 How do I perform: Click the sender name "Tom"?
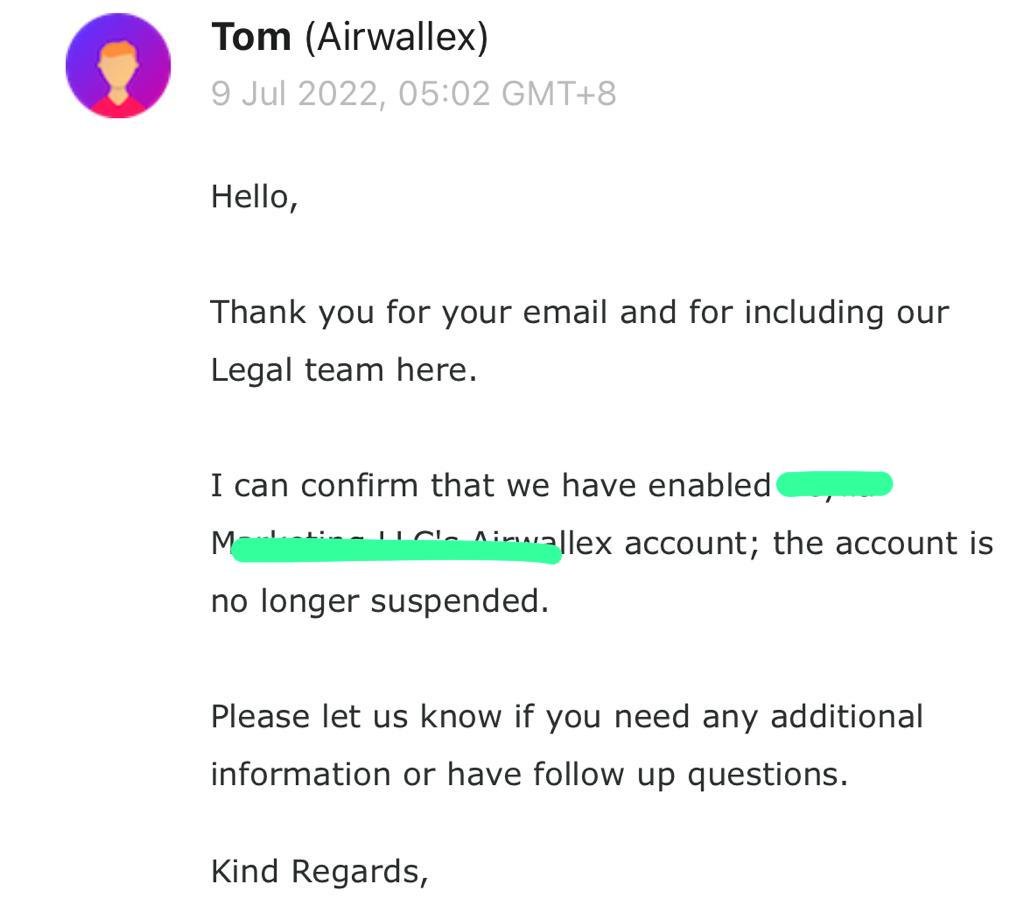[251, 39]
